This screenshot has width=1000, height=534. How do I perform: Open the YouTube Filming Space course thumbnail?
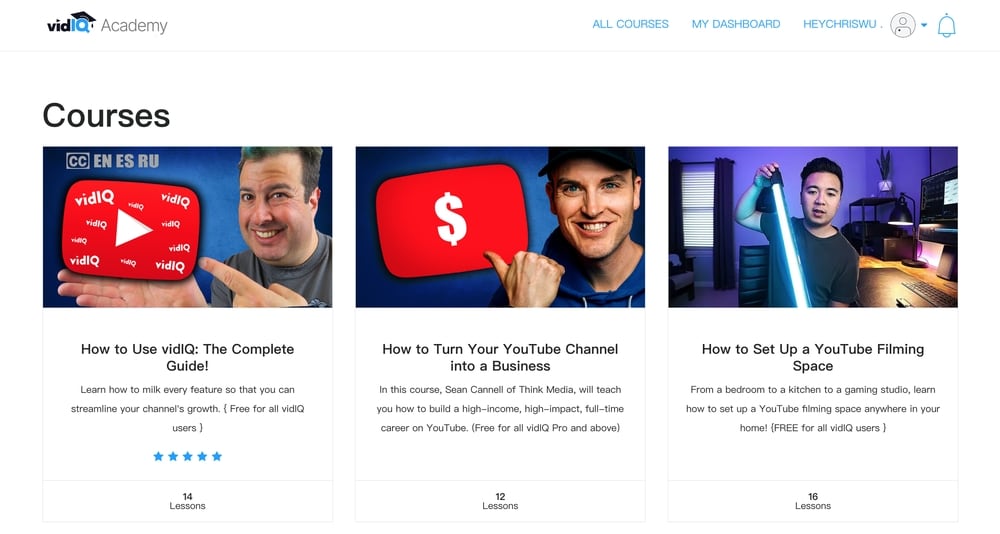pos(812,227)
